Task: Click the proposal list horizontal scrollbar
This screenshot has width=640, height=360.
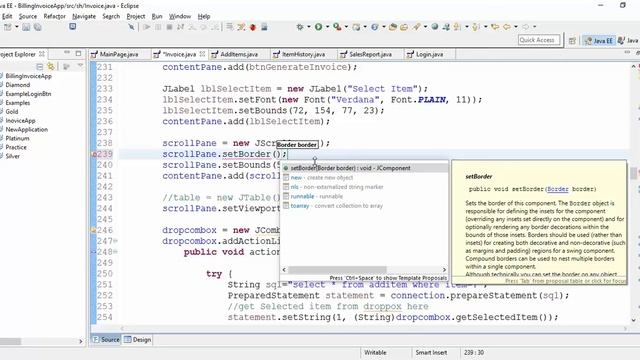Action: click(337, 270)
